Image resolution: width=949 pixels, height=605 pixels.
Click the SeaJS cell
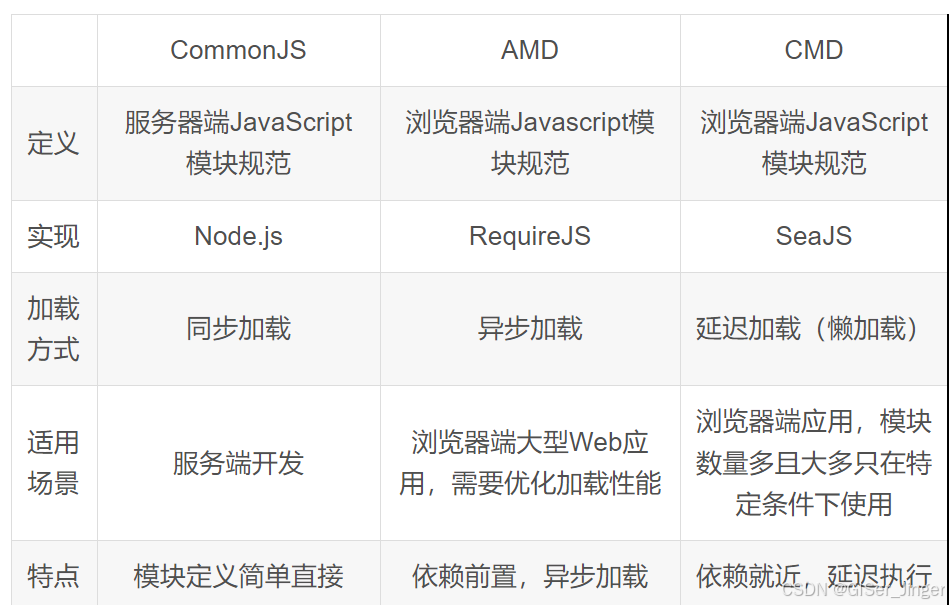[x=813, y=236]
